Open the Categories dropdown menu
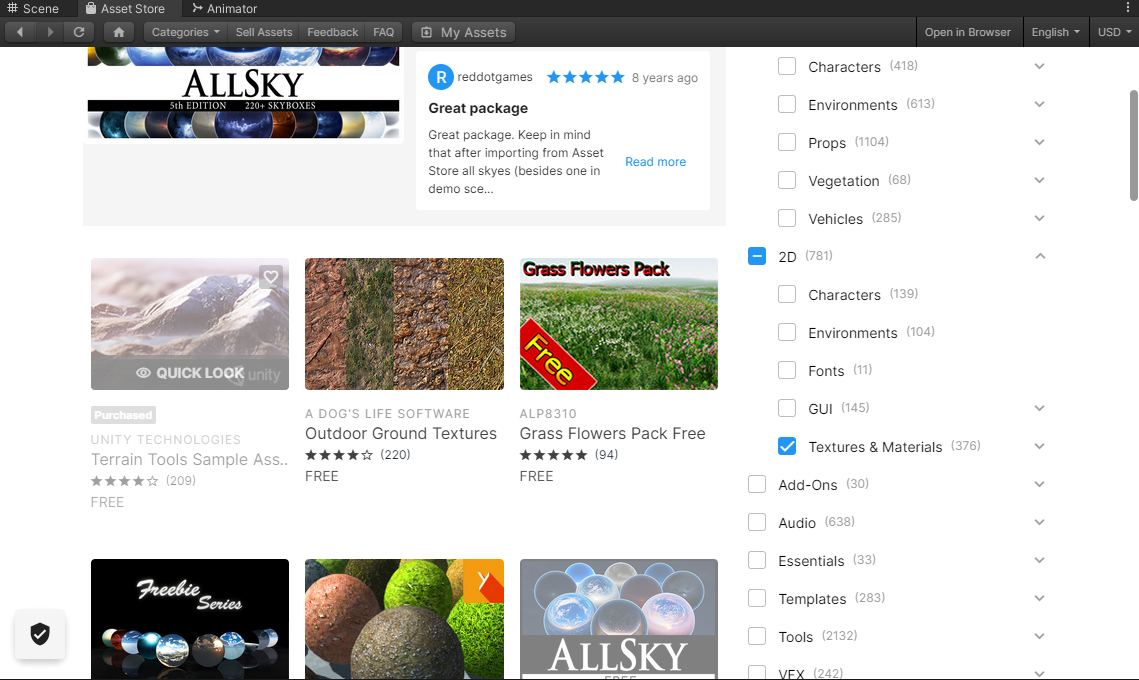 185,32
